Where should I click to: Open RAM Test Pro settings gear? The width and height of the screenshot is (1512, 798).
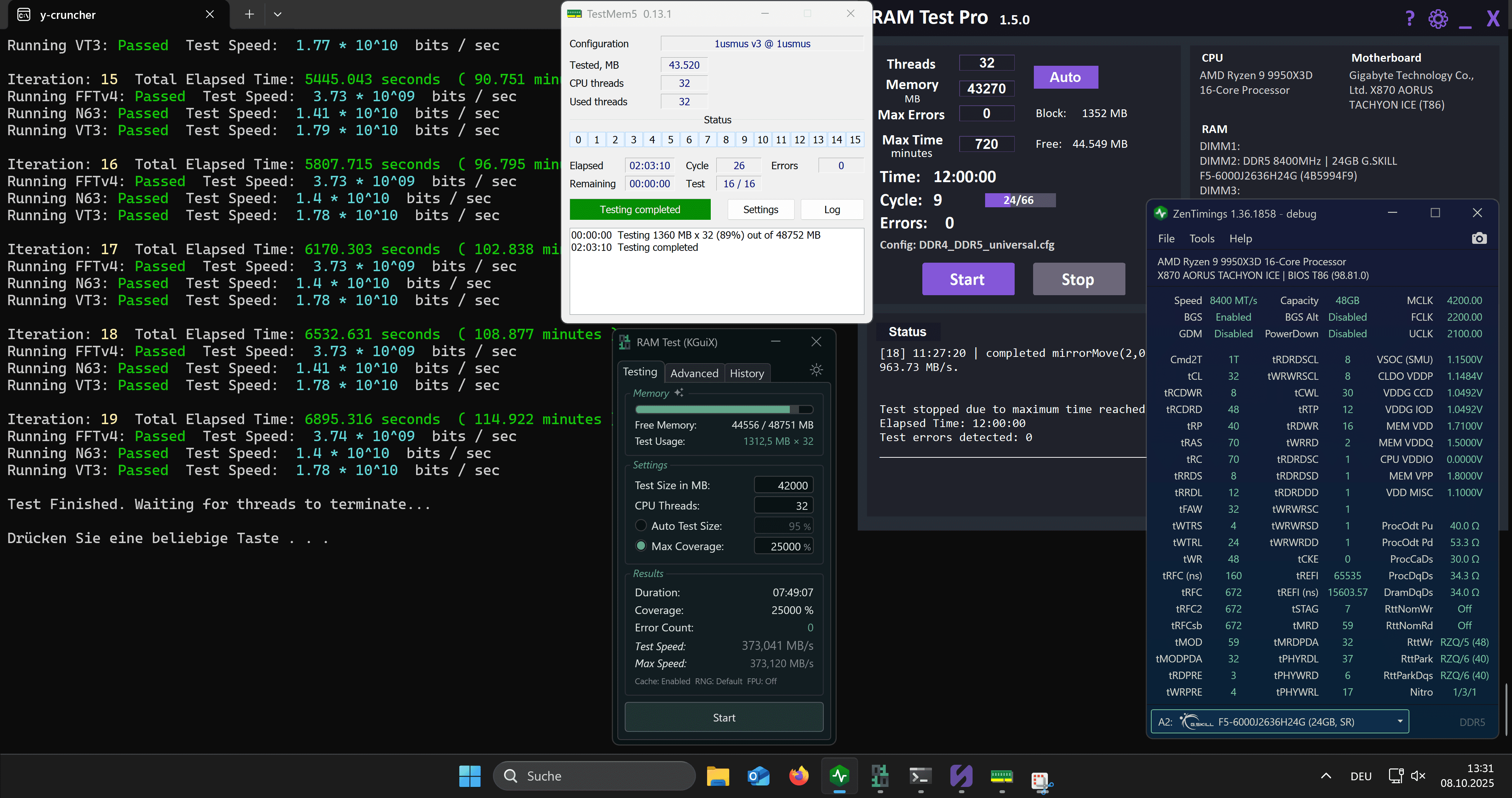coord(1437,19)
